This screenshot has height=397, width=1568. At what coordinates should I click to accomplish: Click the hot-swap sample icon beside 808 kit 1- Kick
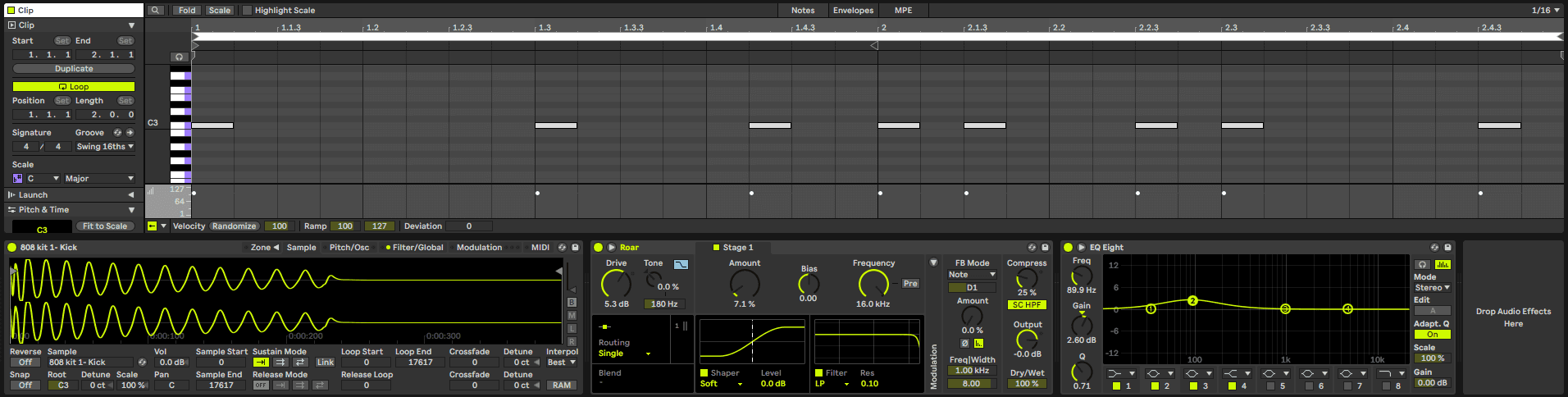click(142, 362)
